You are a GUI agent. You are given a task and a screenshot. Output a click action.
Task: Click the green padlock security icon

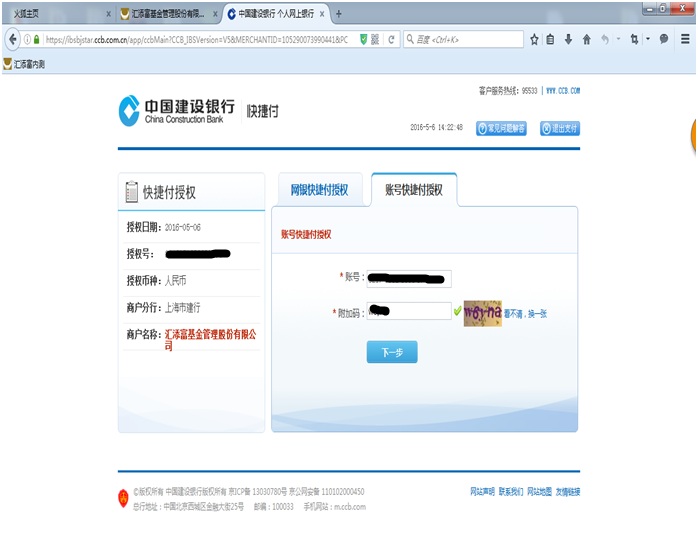tap(37, 40)
